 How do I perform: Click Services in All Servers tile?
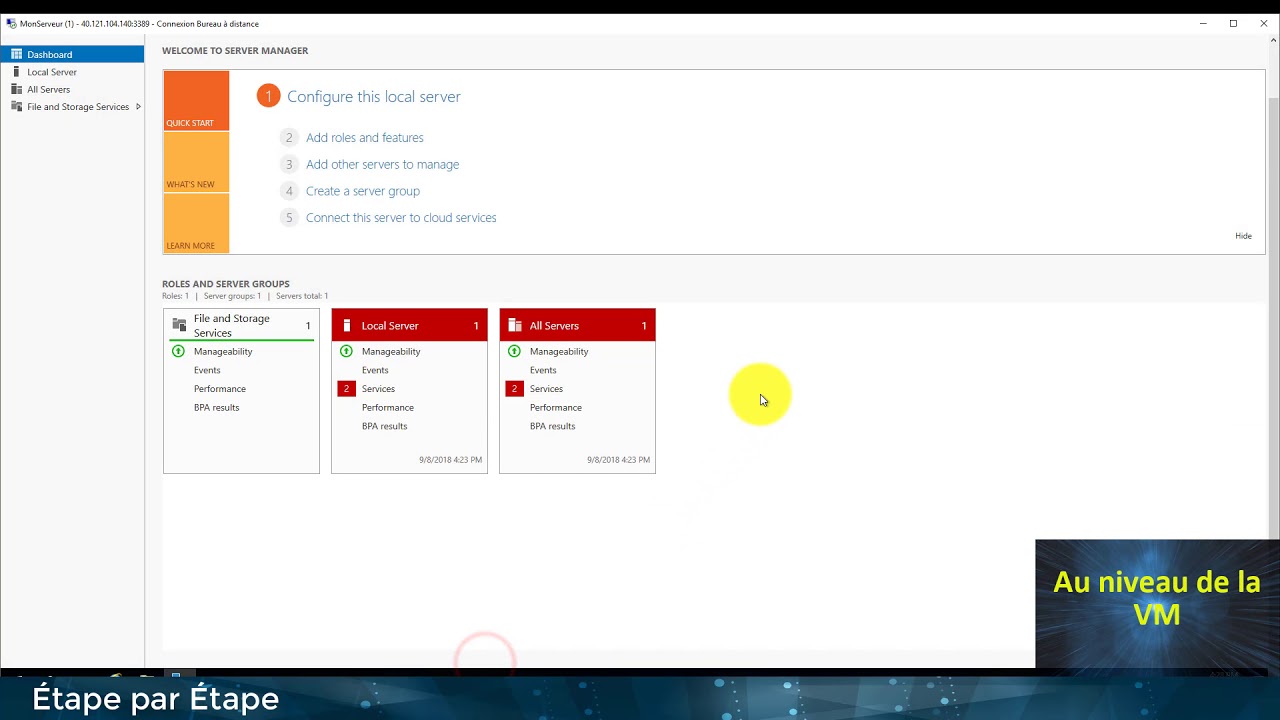coord(546,389)
